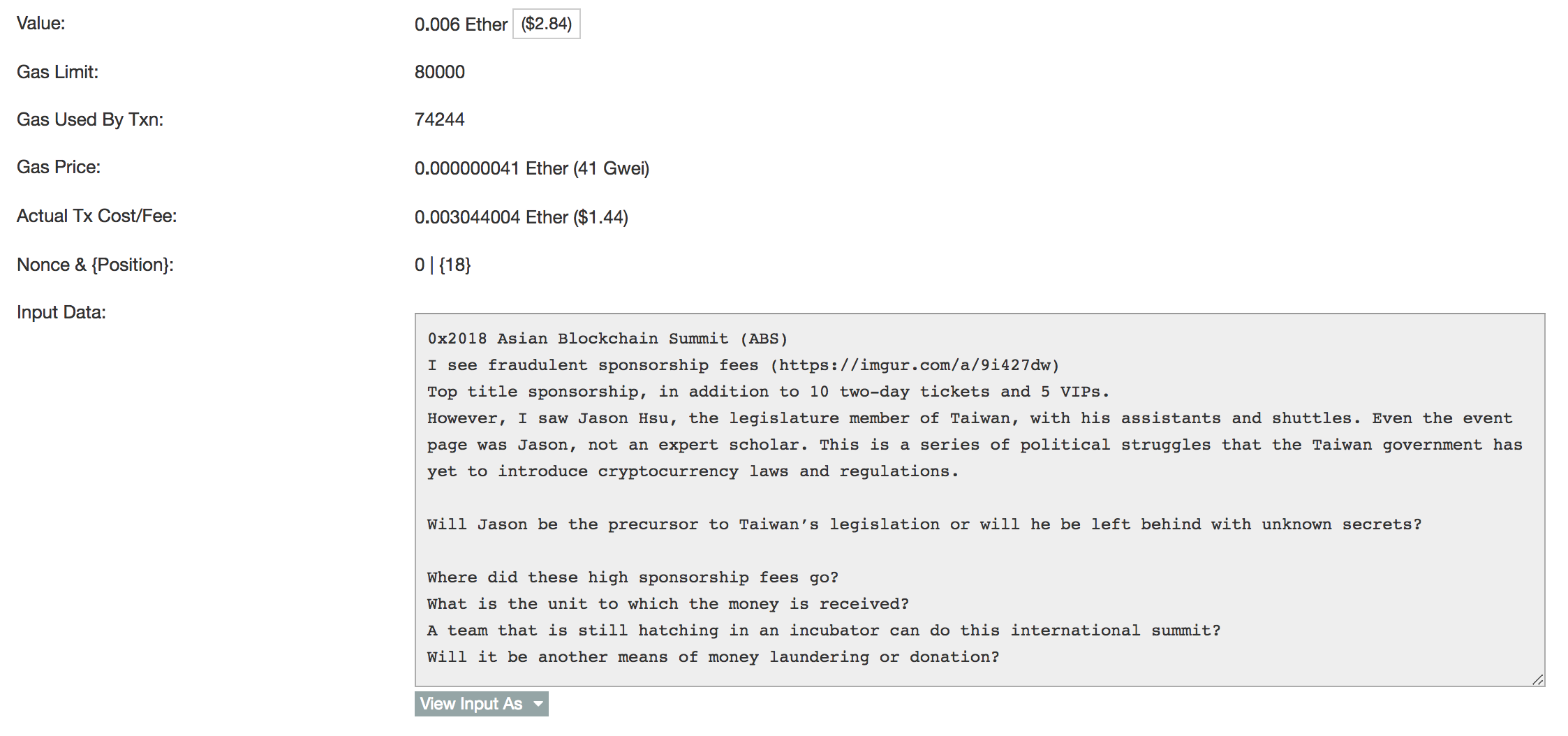This screenshot has height=736, width=1568.
Task: Click the Input Data label
Action: point(61,312)
